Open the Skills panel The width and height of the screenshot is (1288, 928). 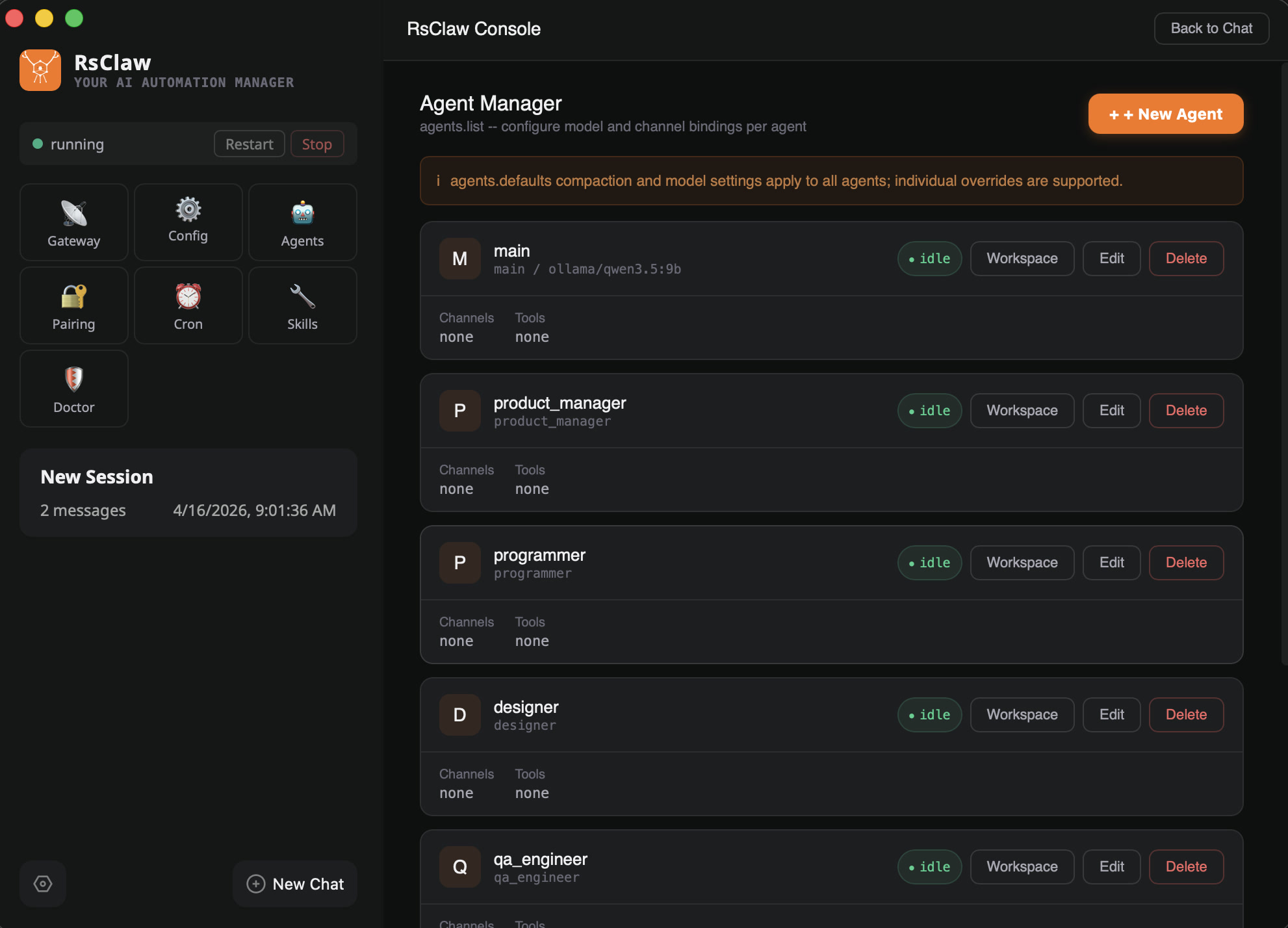coord(302,305)
